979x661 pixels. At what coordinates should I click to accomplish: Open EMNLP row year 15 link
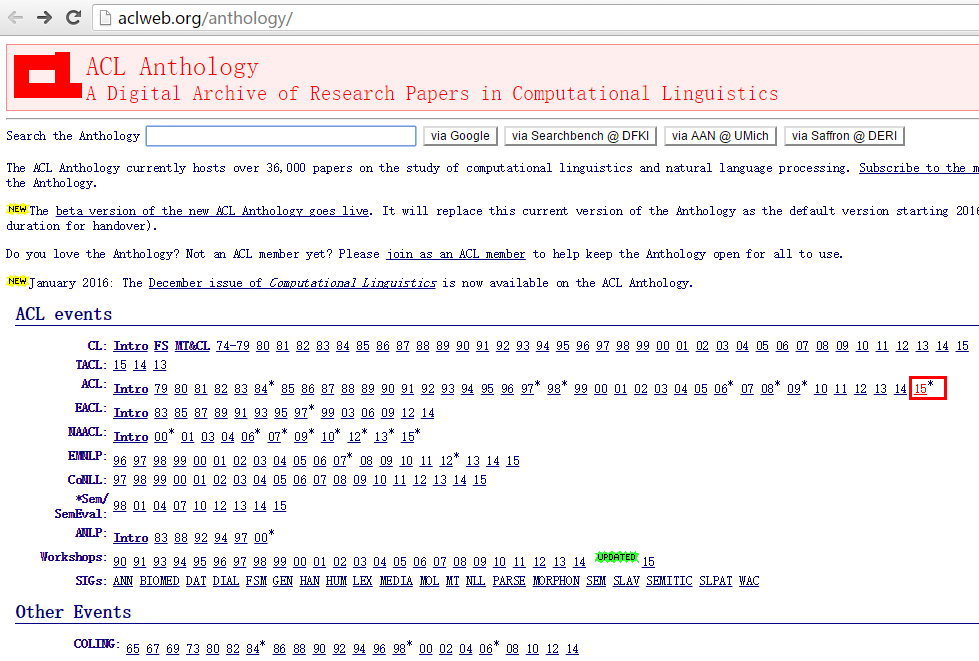coord(513,461)
